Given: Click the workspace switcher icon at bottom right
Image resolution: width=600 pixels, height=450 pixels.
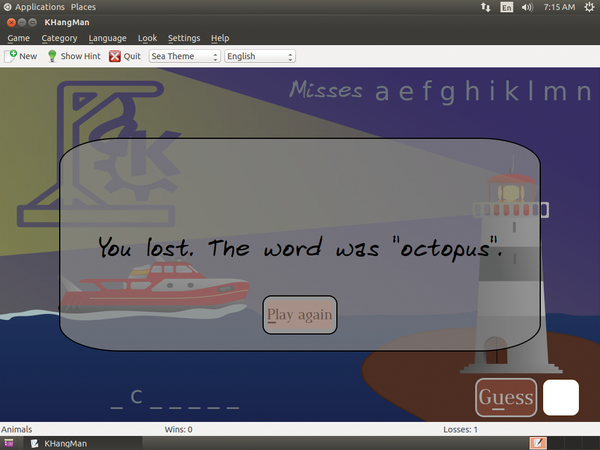Looking at the screenshot, I should point(538,443).
